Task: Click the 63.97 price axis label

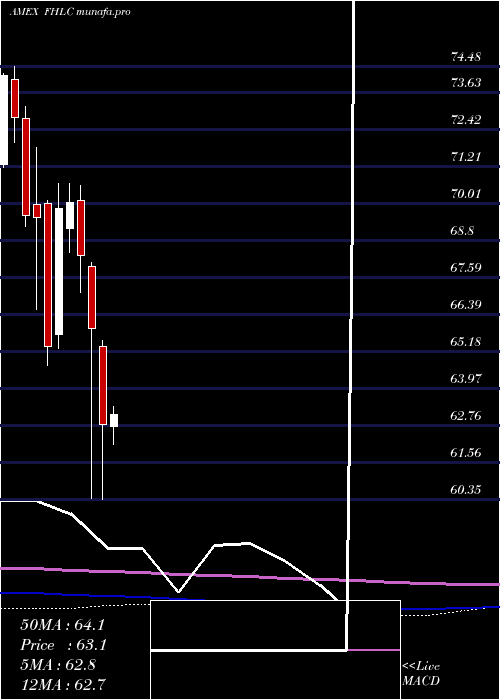Action: point(466,379)
